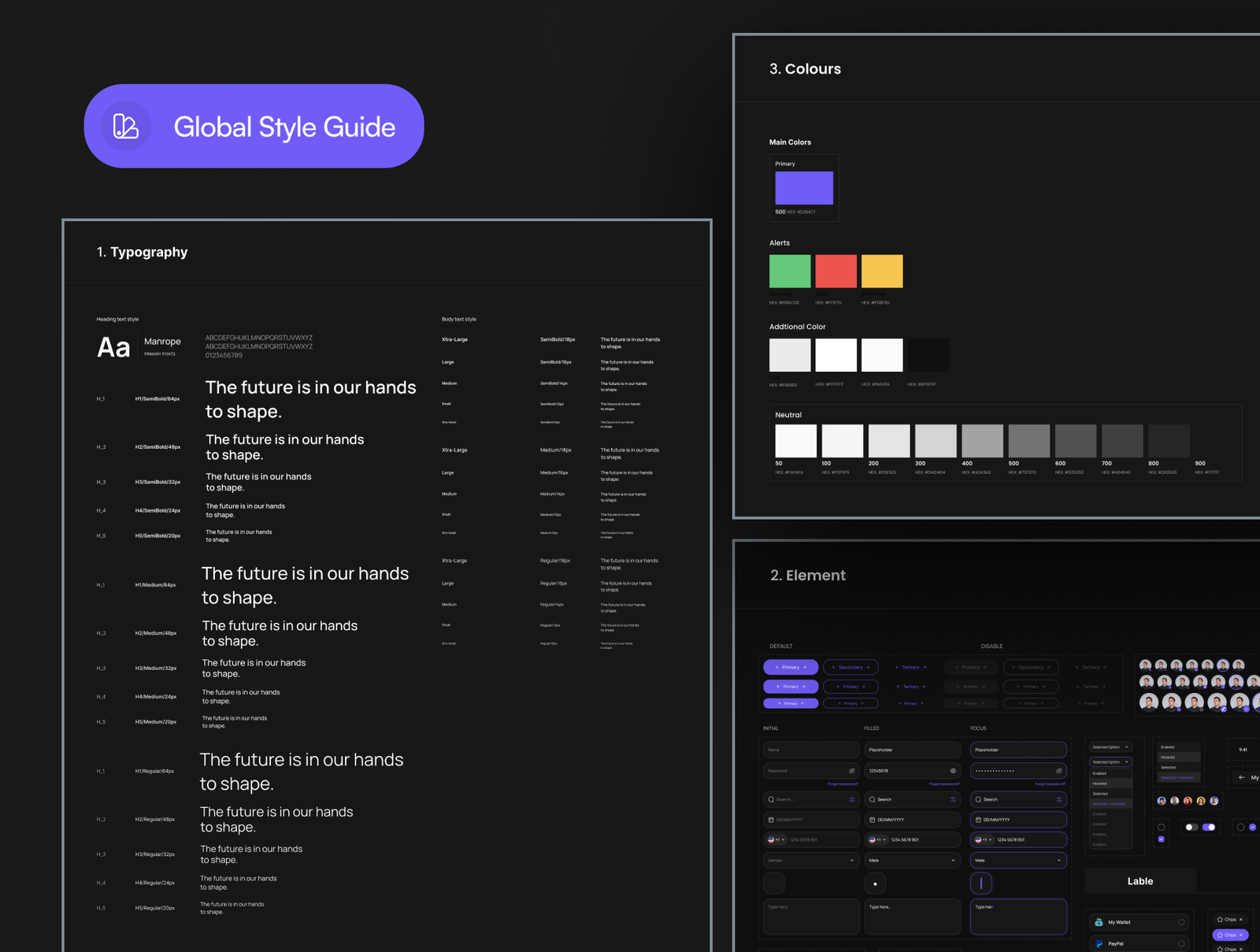The width and height of the screenshot is (1260, 952).
Task: Select the 'Selected + Hovered' item in the standalone menu
Action: coord(1177,777)
